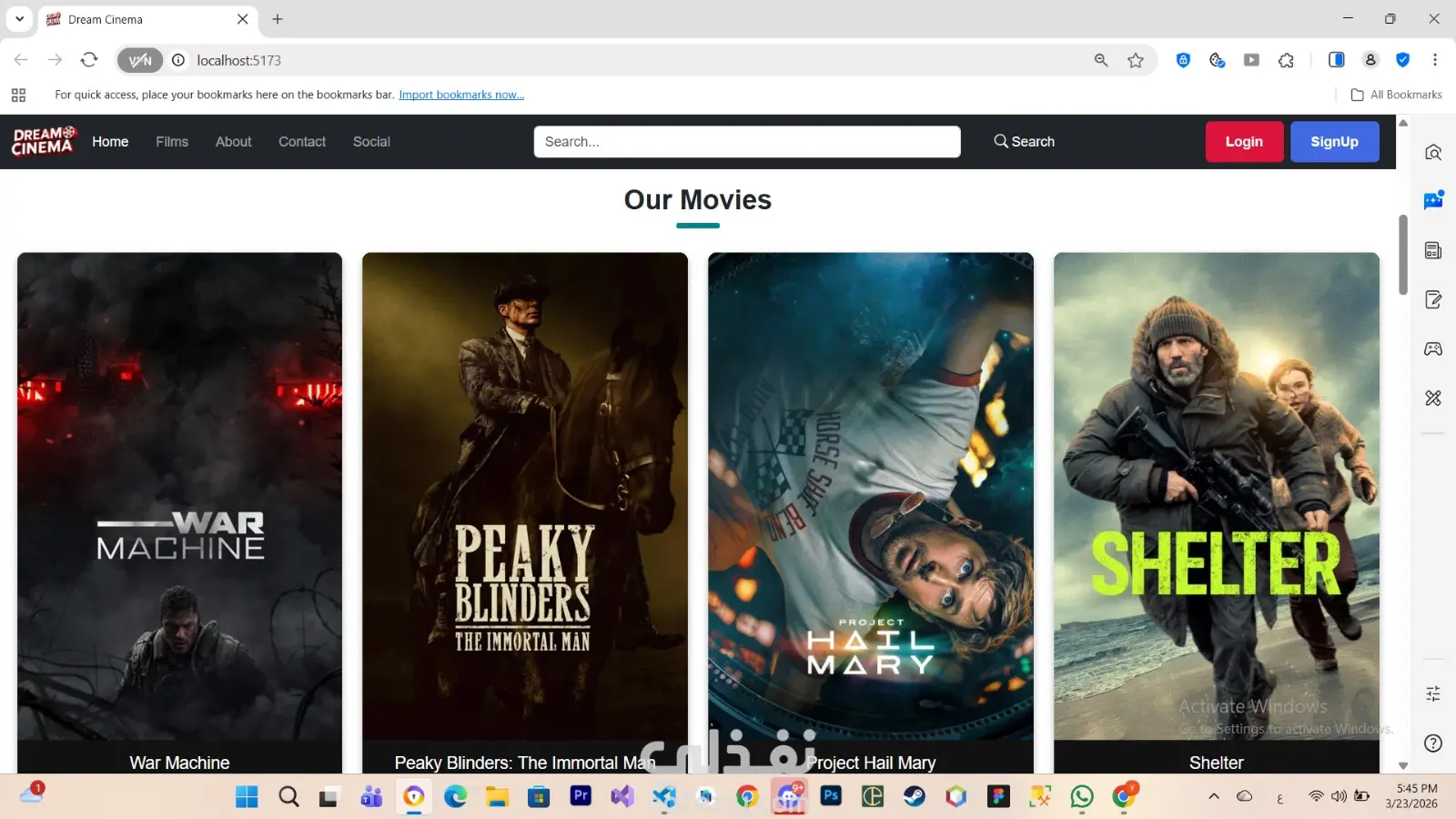The height and width of the screenshot is (819, 1456).
Task: Open the browser three-dot menu
Action: click(1435, 60)
